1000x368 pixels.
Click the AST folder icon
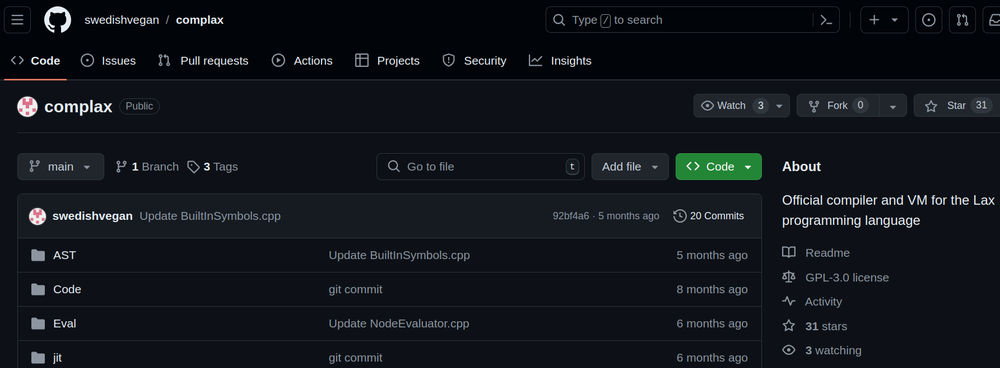pos(38,255)
